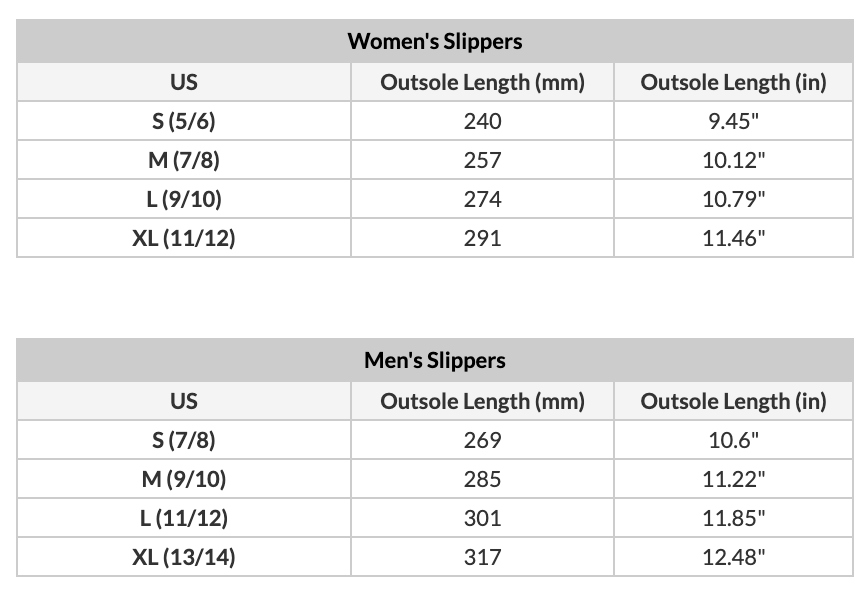The width and height of the screenshot is (868, 596).
Task: Click the Men's Slippers table title
Action: (434, 361)
